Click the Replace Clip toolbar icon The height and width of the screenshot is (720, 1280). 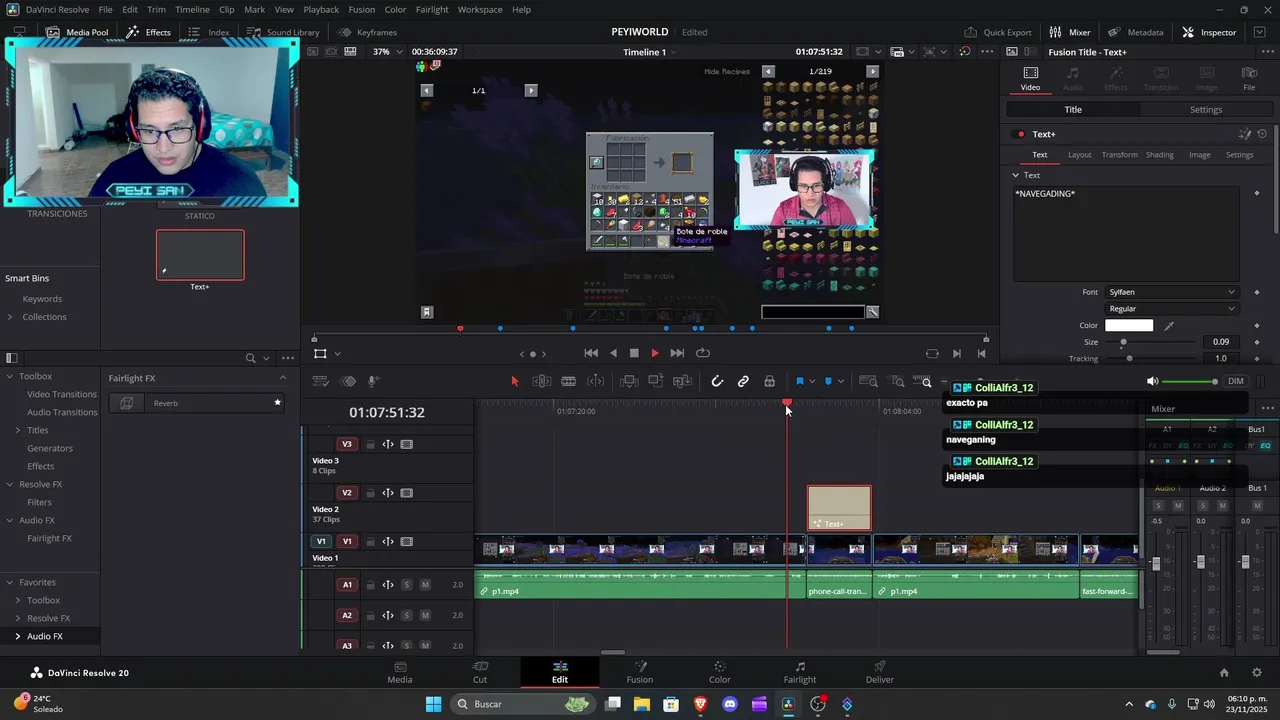pyautogui.click(x=683, y=381)
